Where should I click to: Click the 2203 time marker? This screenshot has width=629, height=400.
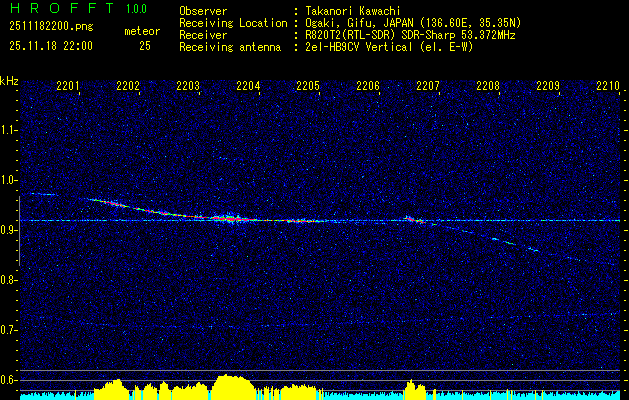[188, 85]
